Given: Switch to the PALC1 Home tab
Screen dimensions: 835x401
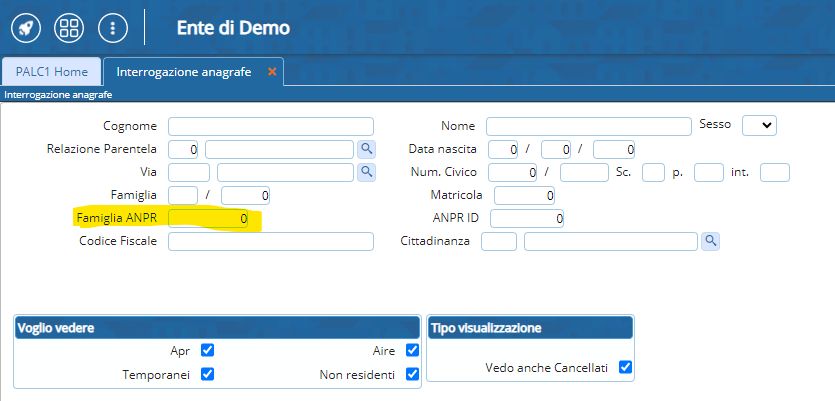Looking at the screenshot, I should 52,72.
